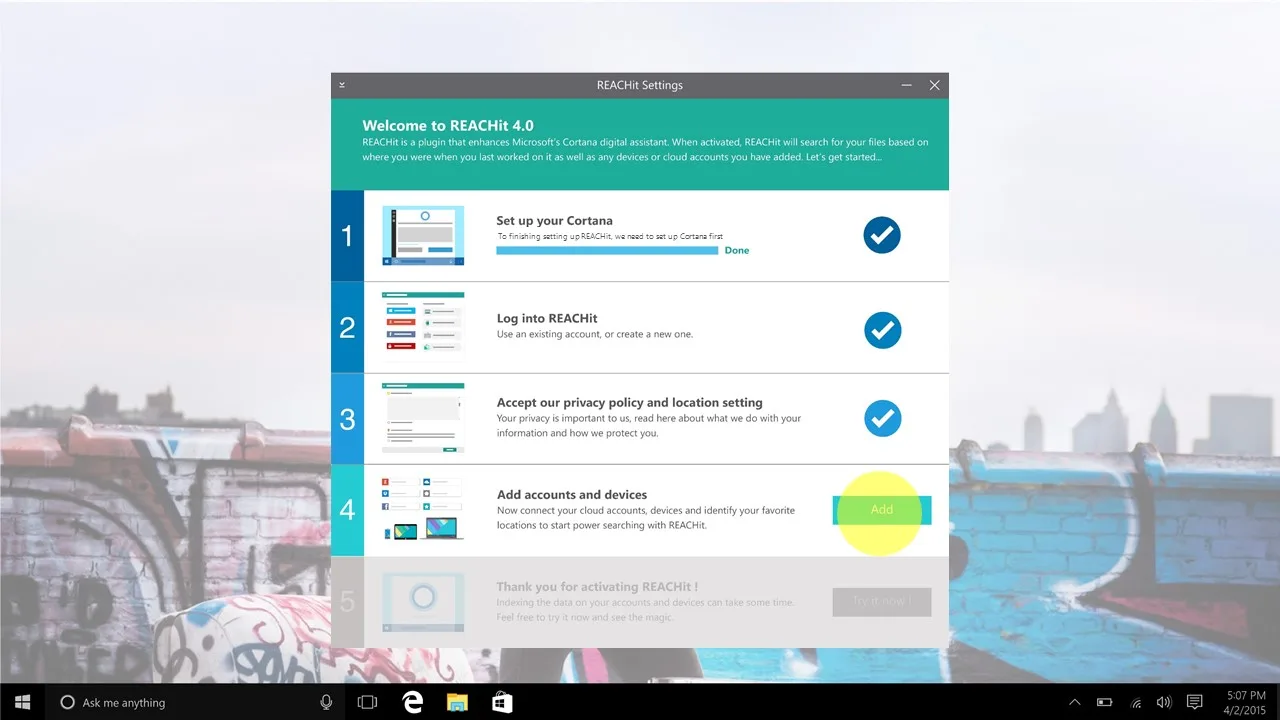The width and height of the screenshot is (1280, 720).
Task: Click the Add button for accounts and devices
Action: [x=881, y=510]
